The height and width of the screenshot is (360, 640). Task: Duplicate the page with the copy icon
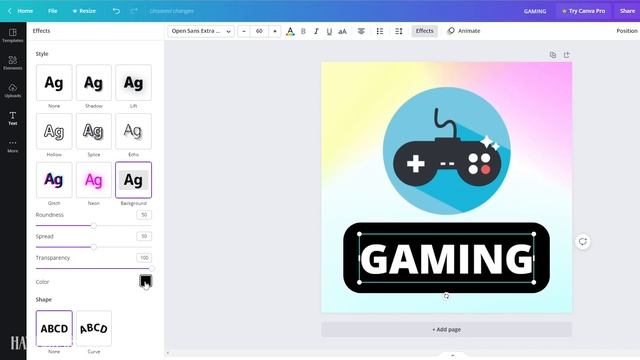(553, 55)
